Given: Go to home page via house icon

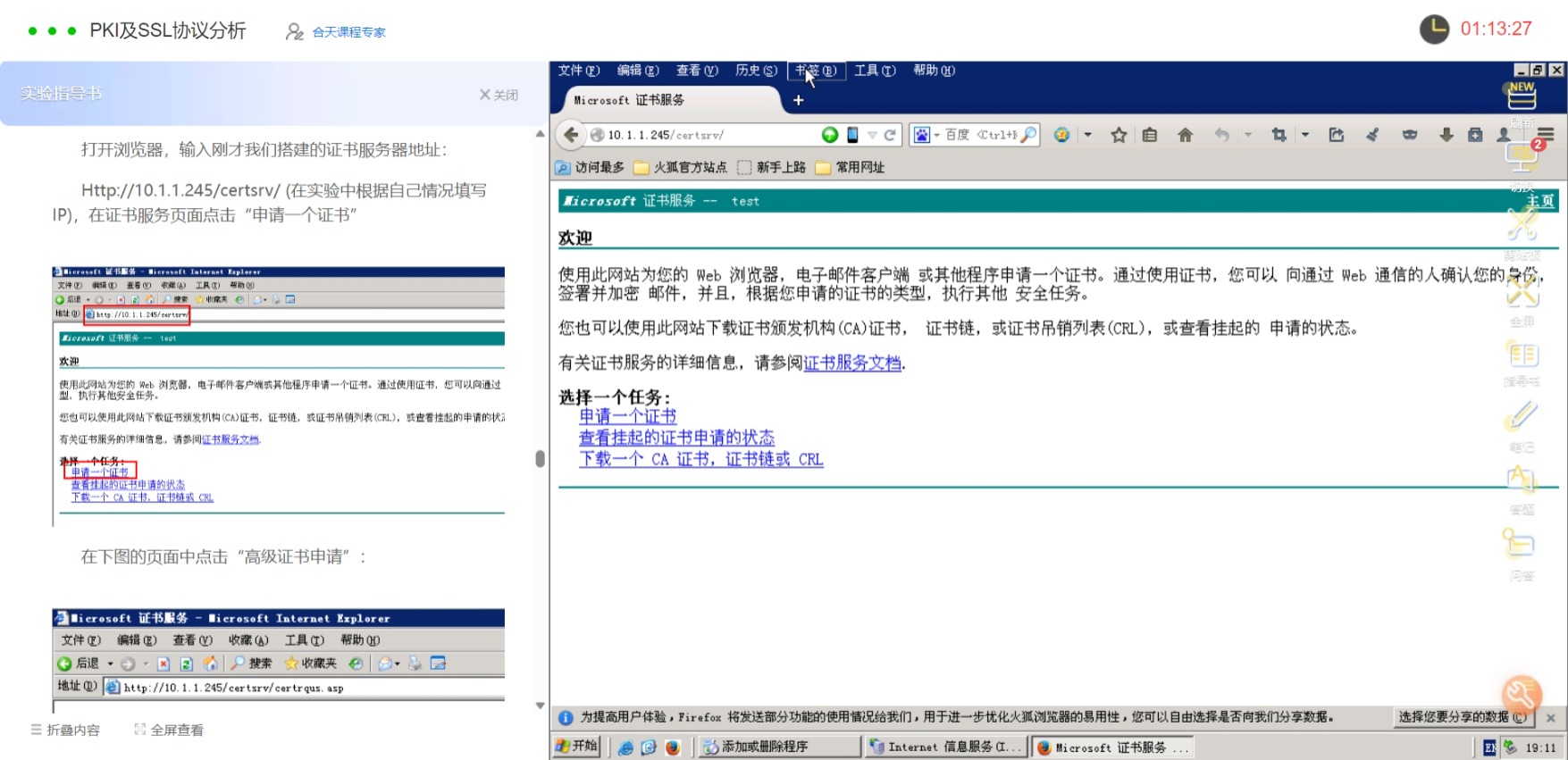Looking at the screenshot, I should 1185,135.
